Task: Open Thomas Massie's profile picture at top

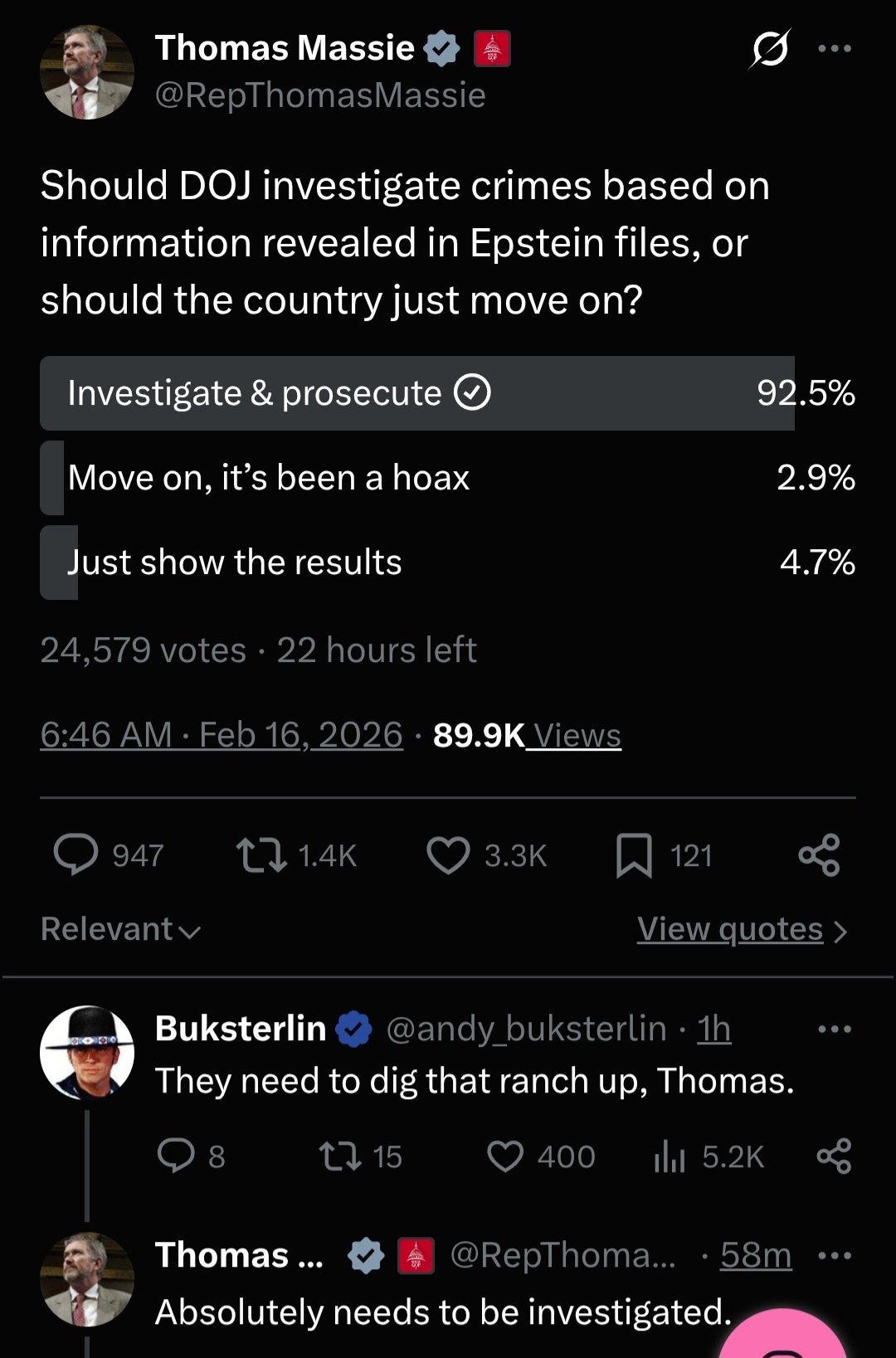Action: 87,72
